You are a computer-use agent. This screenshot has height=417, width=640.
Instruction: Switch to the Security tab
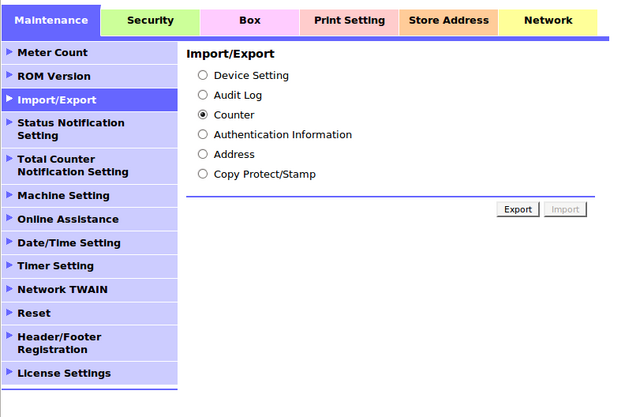150,21
